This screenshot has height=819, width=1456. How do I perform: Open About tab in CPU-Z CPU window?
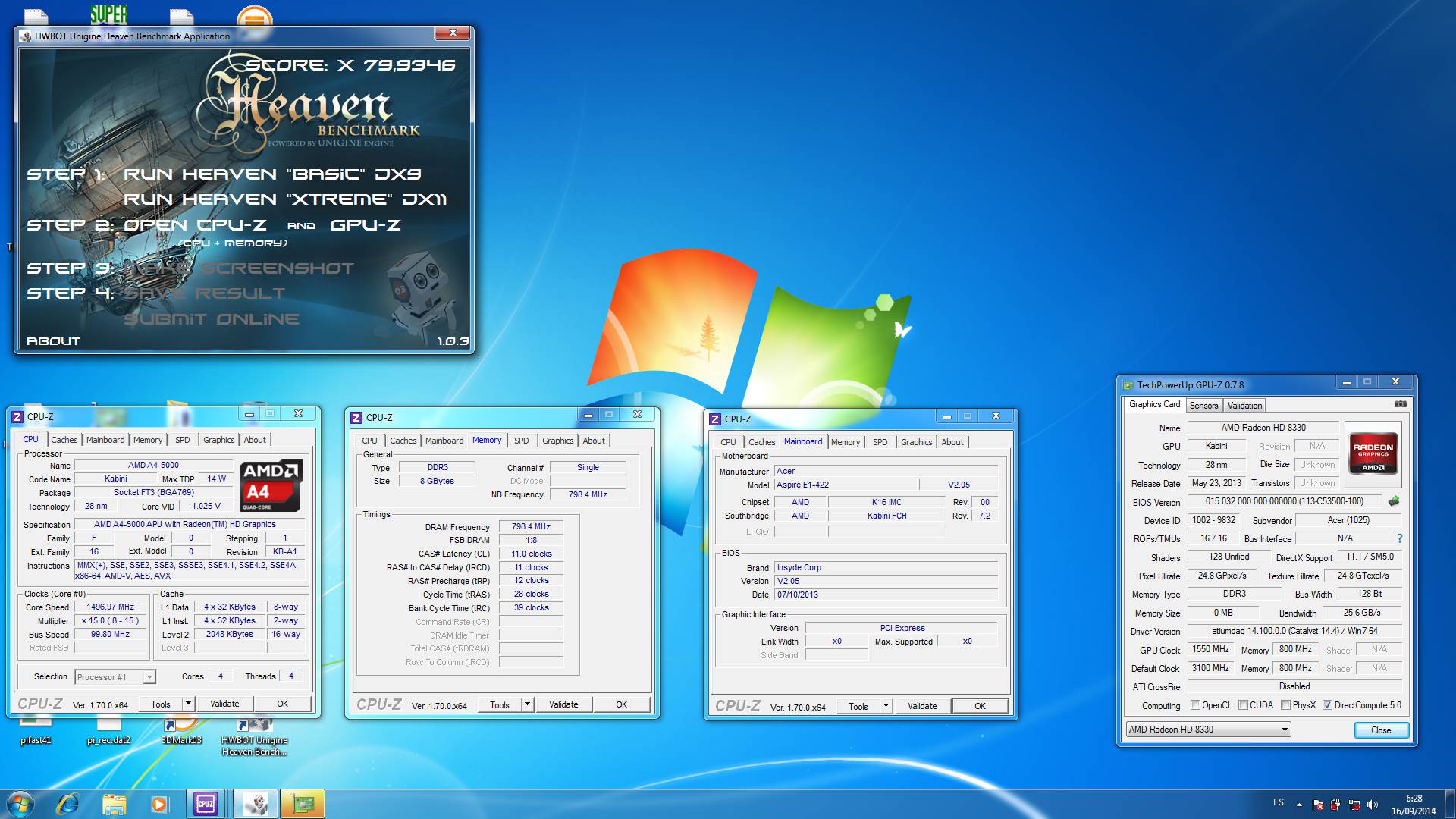[x=255, y=440]
